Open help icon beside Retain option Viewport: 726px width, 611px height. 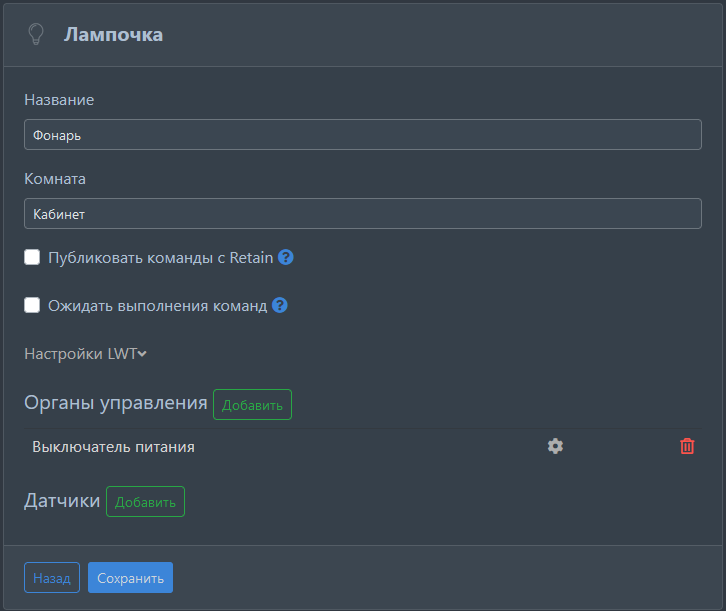coord(286,257)
